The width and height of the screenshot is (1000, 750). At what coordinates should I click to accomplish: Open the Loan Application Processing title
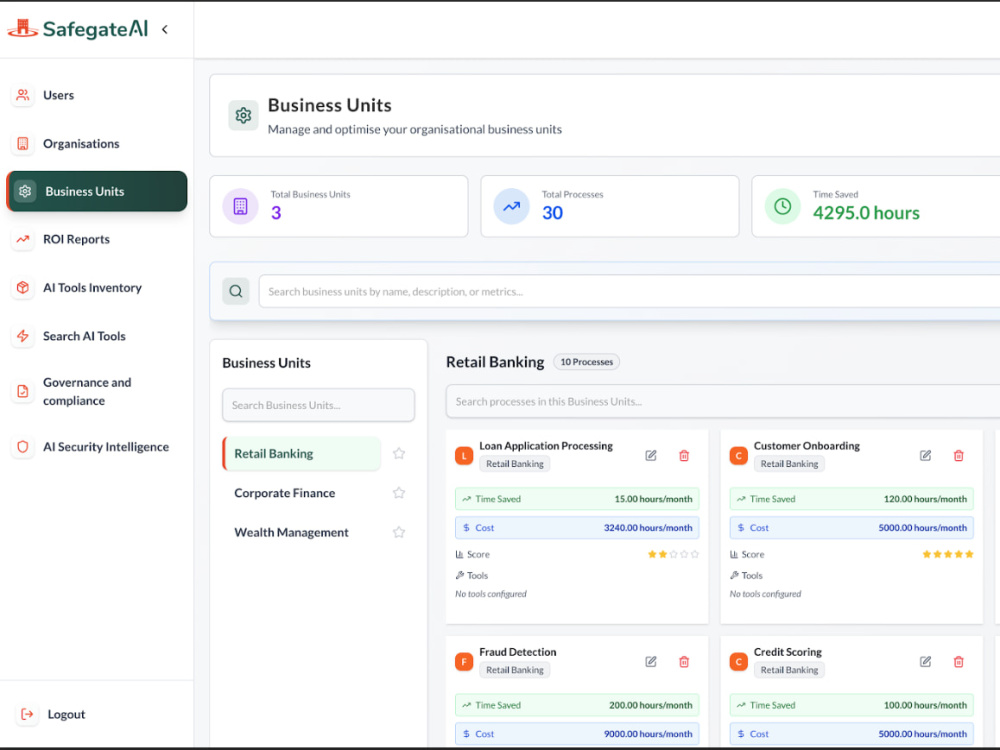pos(546,446)
